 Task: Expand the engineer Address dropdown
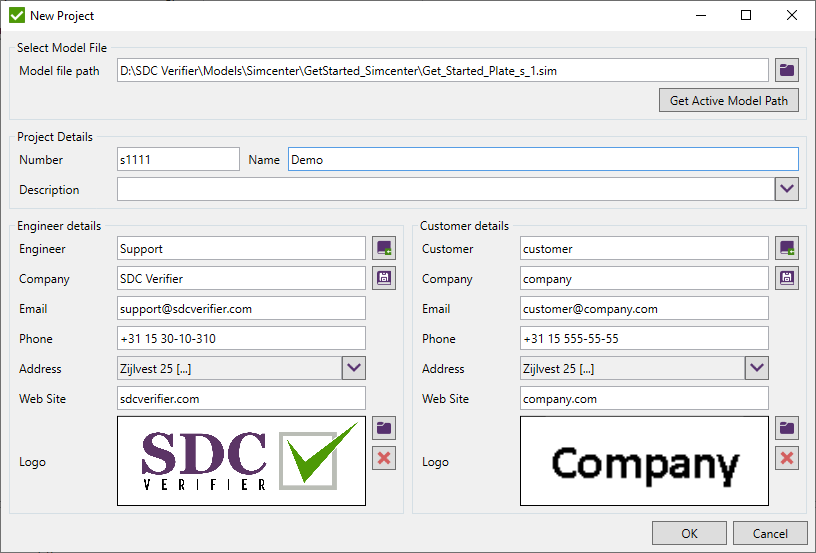(x=354, y=368)
